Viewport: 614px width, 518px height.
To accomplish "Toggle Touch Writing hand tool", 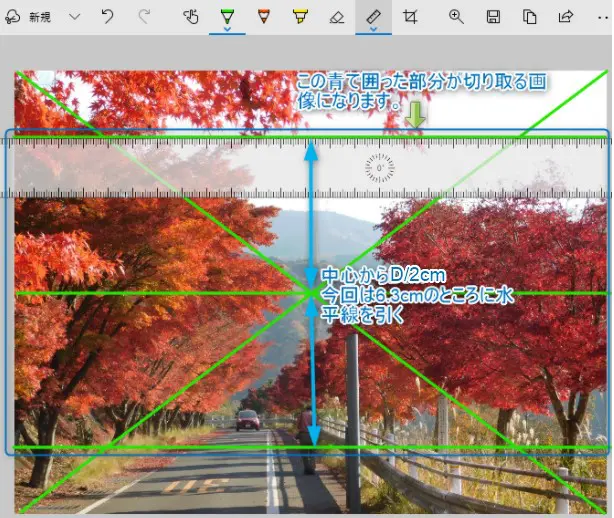I will click(x=191, y=17).
